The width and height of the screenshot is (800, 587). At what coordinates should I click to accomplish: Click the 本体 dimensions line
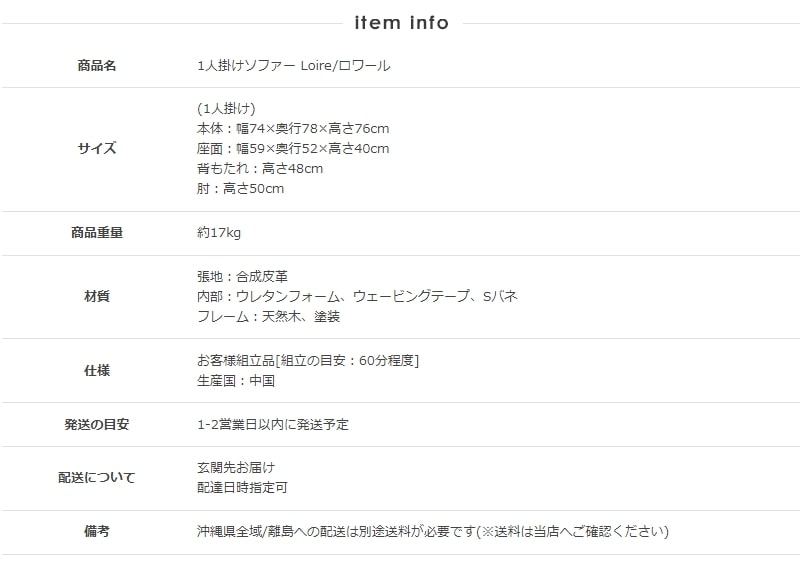coord(293,129)
